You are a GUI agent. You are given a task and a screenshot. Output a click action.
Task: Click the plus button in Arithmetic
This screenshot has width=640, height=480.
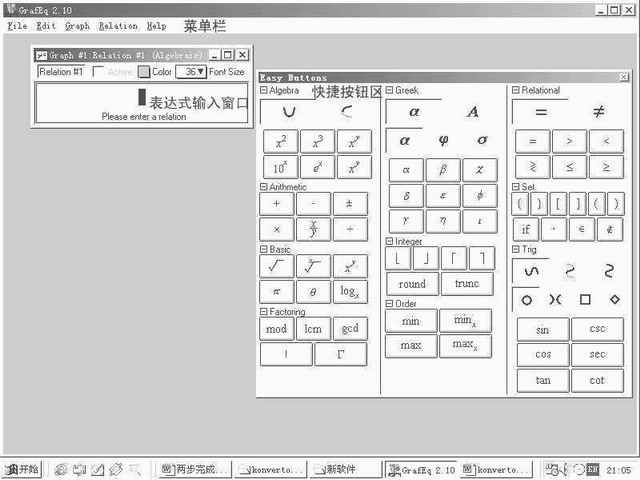[x=277, y=203]
